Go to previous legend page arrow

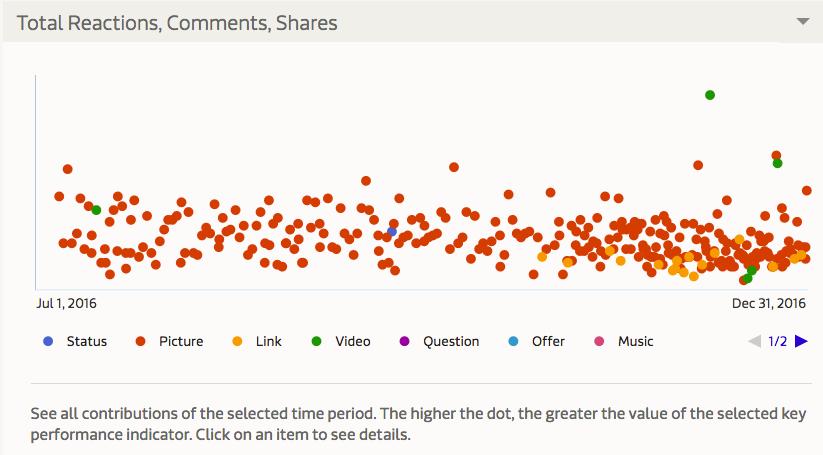point(754,341)
